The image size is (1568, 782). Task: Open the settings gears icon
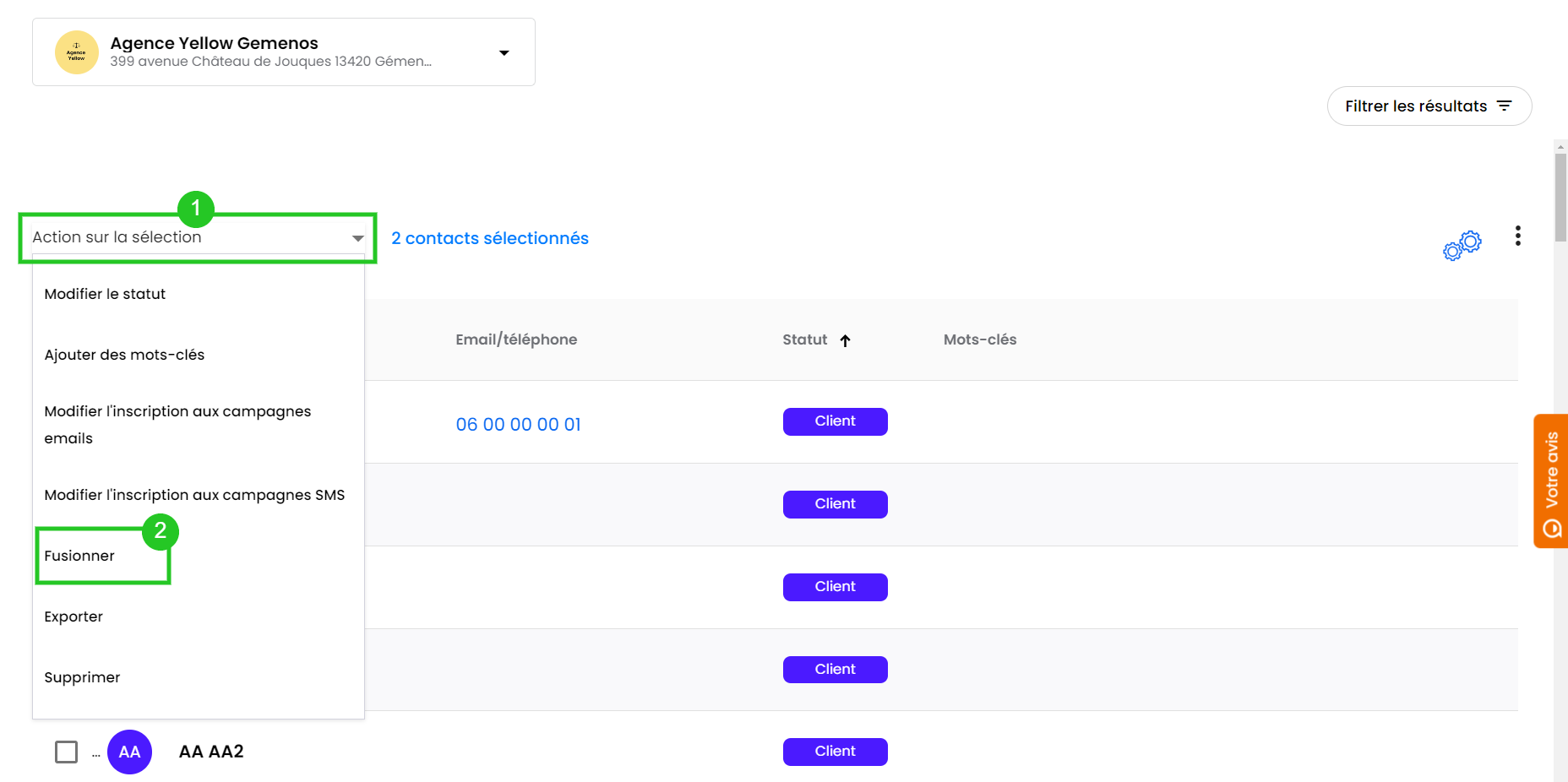click(1462, 246)
